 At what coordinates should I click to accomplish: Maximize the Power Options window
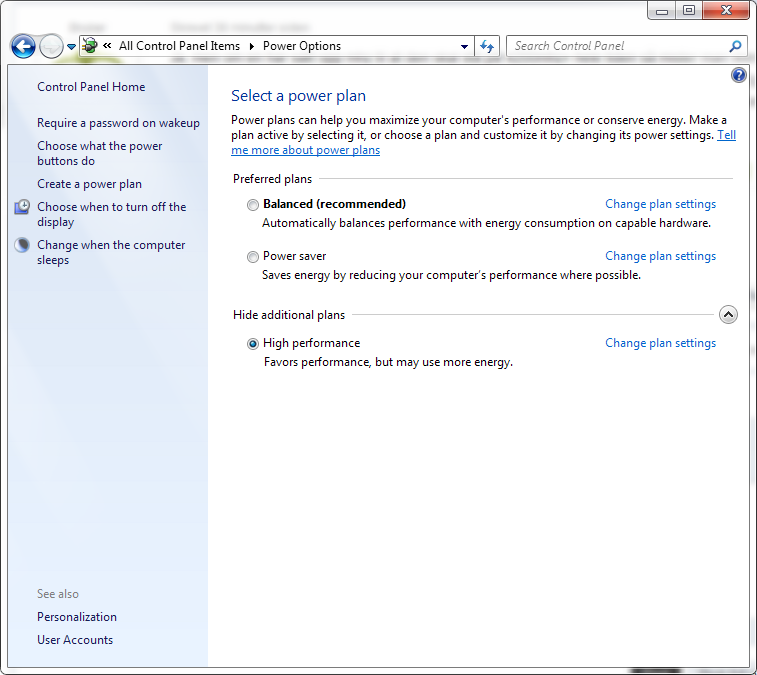(689, 11)
